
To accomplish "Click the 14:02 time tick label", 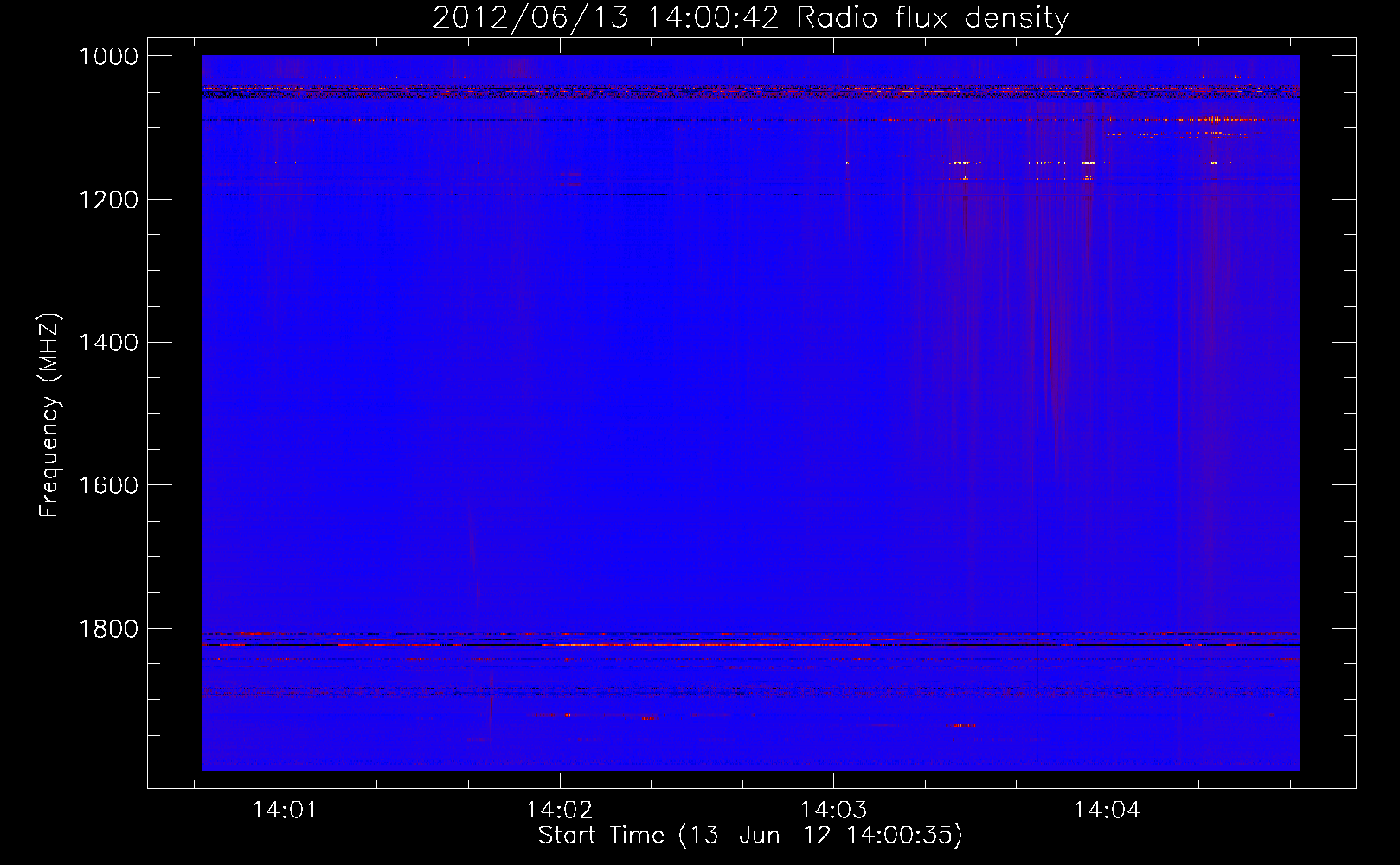I will pos(559,810).
